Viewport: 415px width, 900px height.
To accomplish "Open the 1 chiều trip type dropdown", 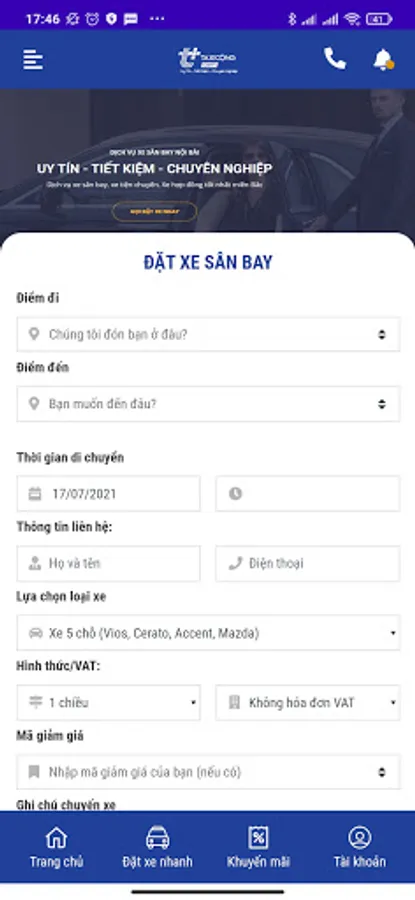I will pyautogui.click(x=108, y=703).
